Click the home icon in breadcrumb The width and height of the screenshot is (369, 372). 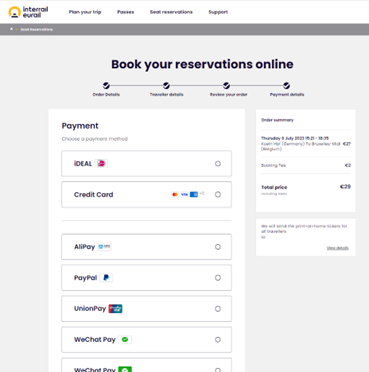point(12,29)
